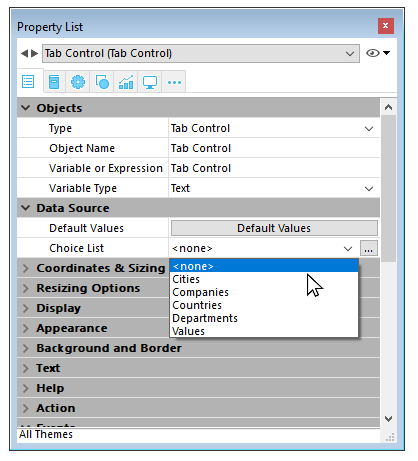This screenshot has width=418, height=461.
Task: Click the Object Name field value
Action: click(274, 148)
